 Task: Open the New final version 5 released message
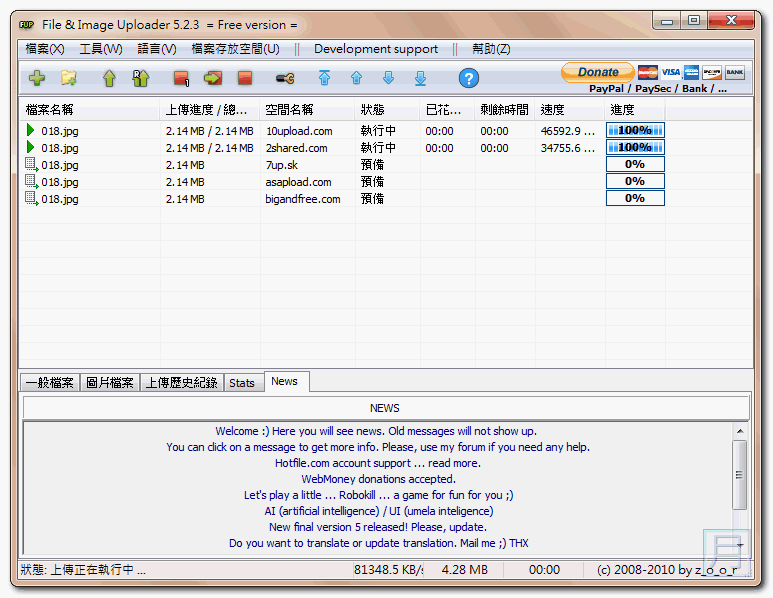coord(378,527)
